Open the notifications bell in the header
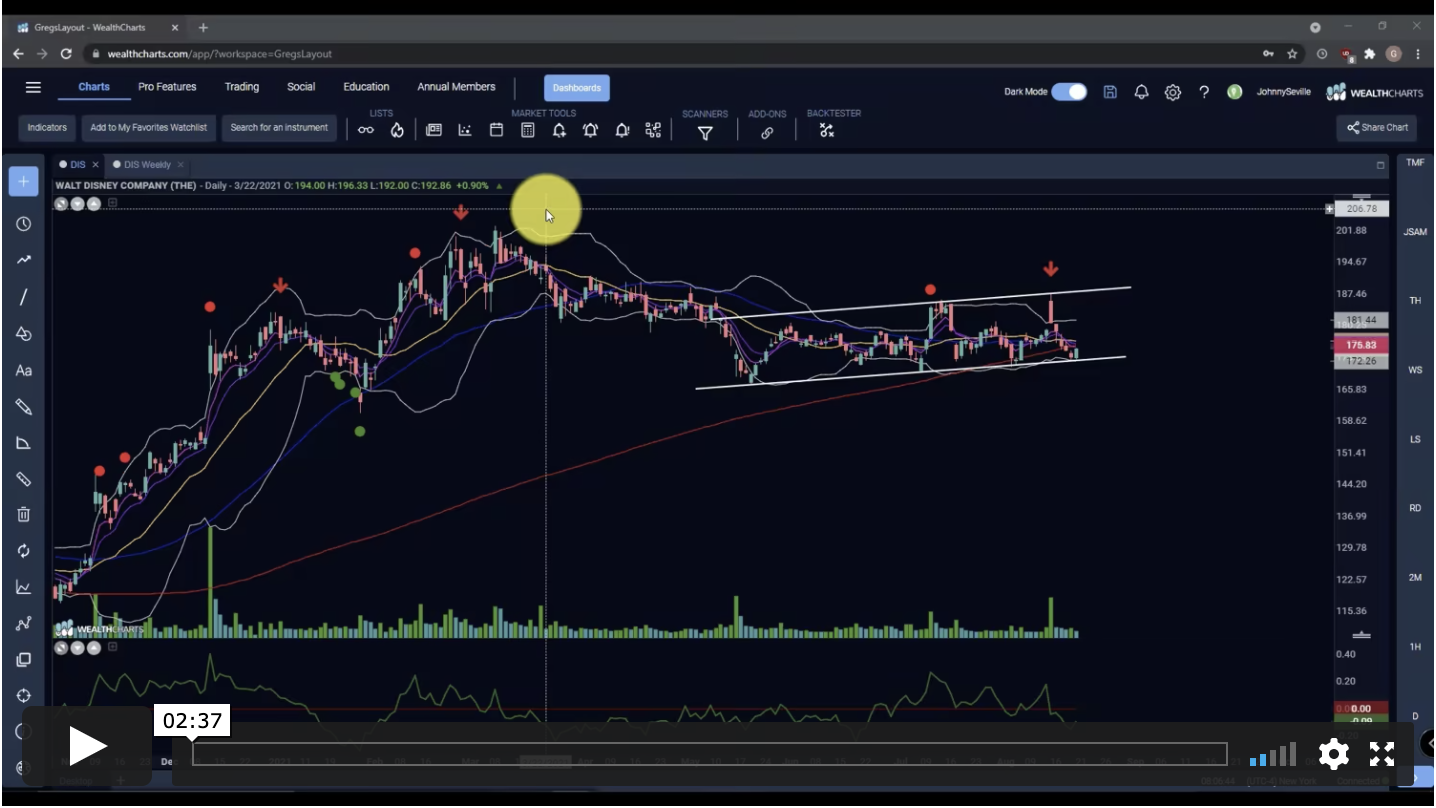Screen dimensions: 1436x808 [x=1141, y=92]
